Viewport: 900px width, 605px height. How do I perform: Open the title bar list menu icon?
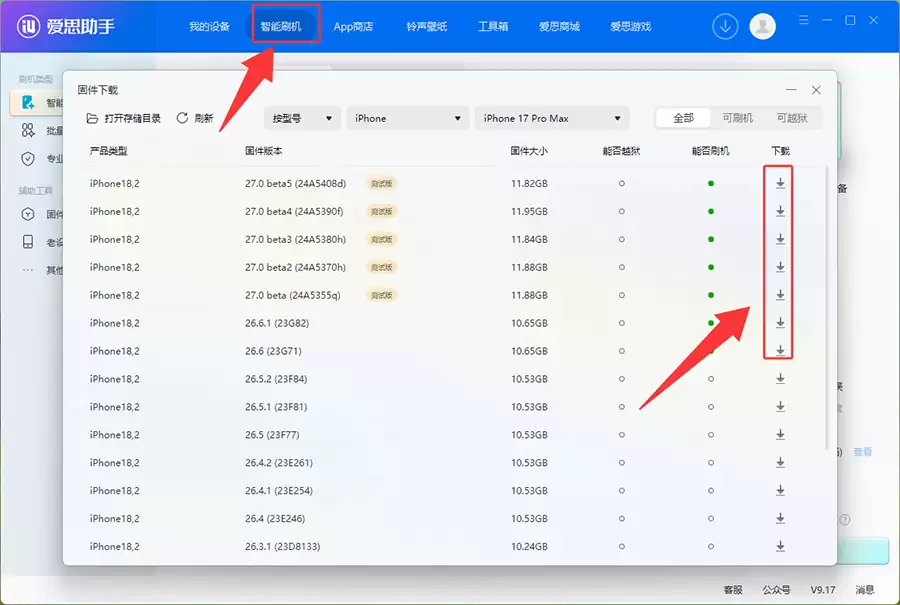(804, 20)
